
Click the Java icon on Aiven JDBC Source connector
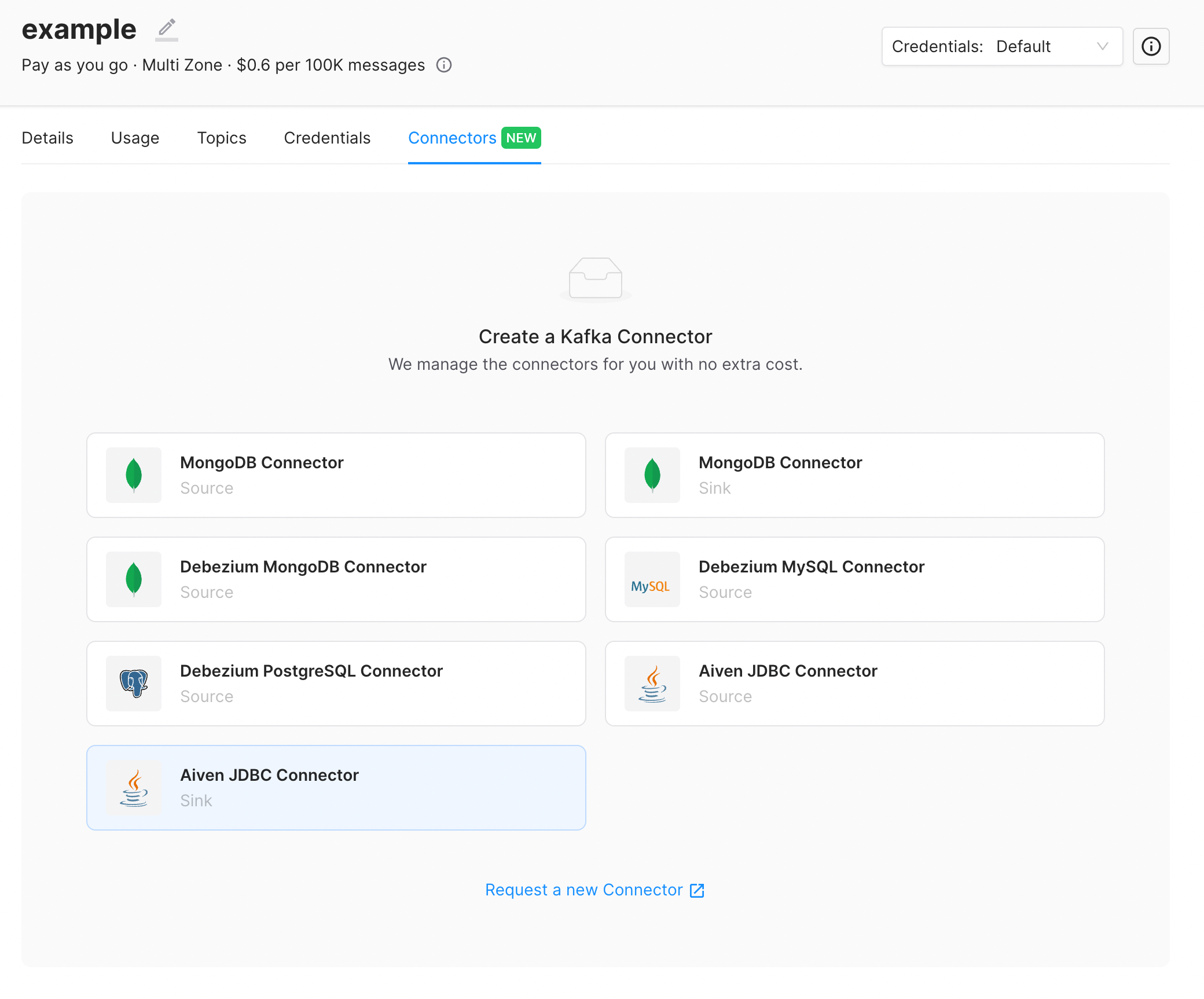pyautogui.click(x=652, y=684)
